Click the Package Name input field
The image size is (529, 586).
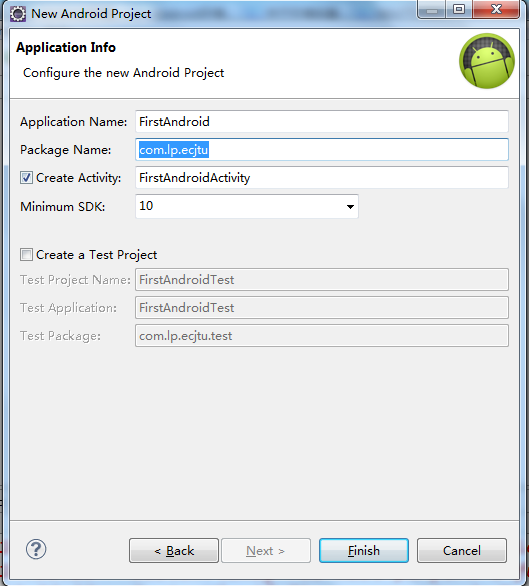(322, 149)
